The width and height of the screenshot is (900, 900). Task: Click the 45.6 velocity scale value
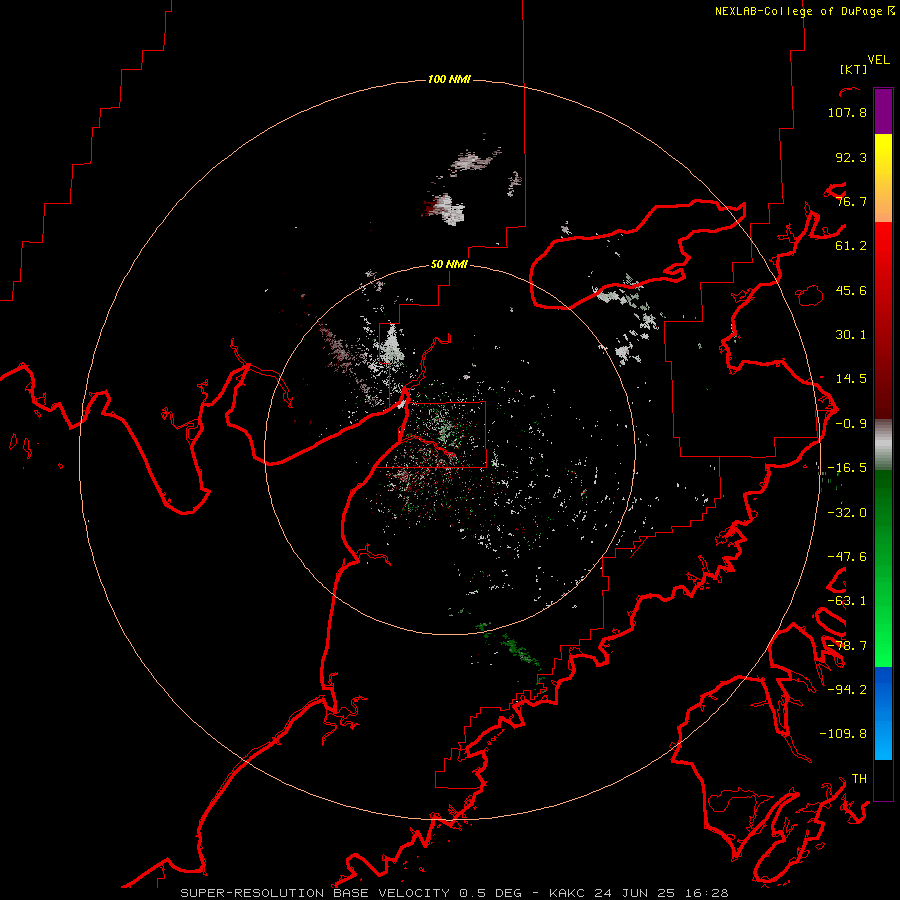851,290
